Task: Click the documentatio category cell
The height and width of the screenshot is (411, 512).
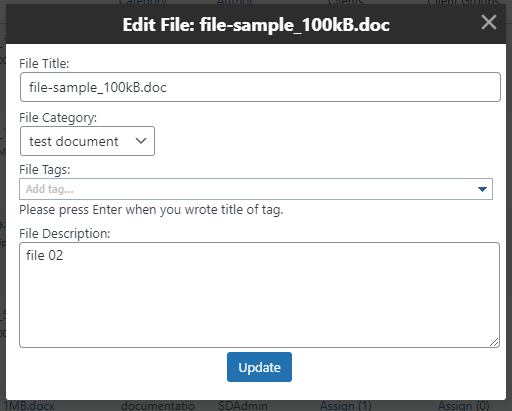Action: click(158, 406)
